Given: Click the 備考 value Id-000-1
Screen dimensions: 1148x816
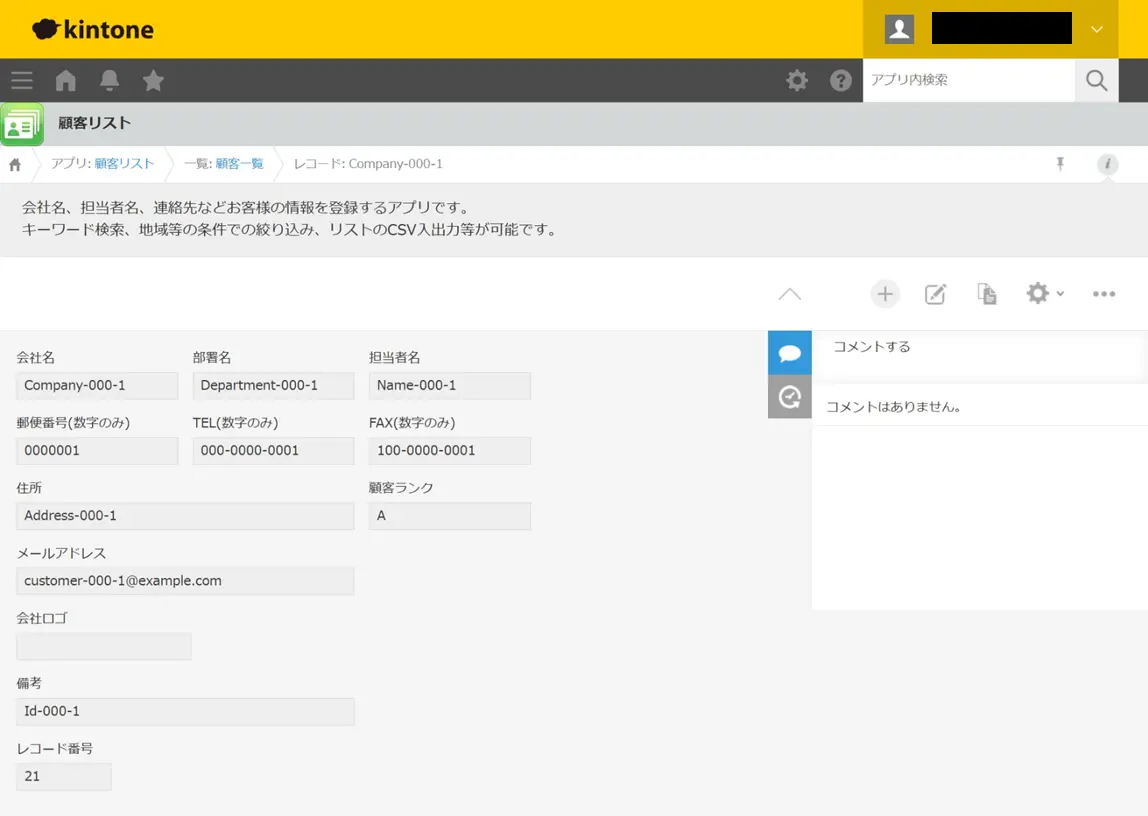Looking at the screenshot, I should point(185,711).
